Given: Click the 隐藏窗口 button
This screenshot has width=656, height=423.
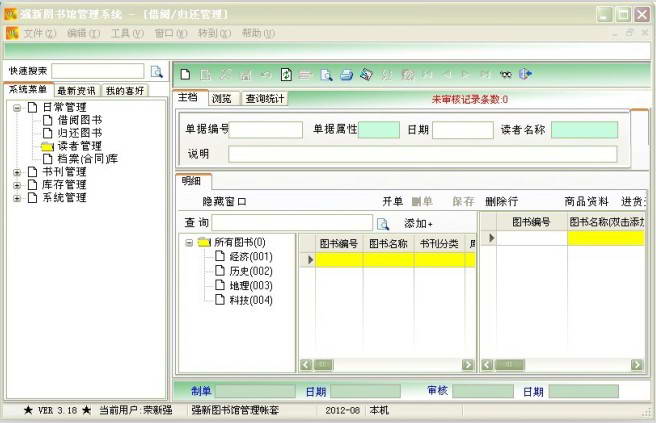Looking at the screenshot, I should [x=224, y=202].
